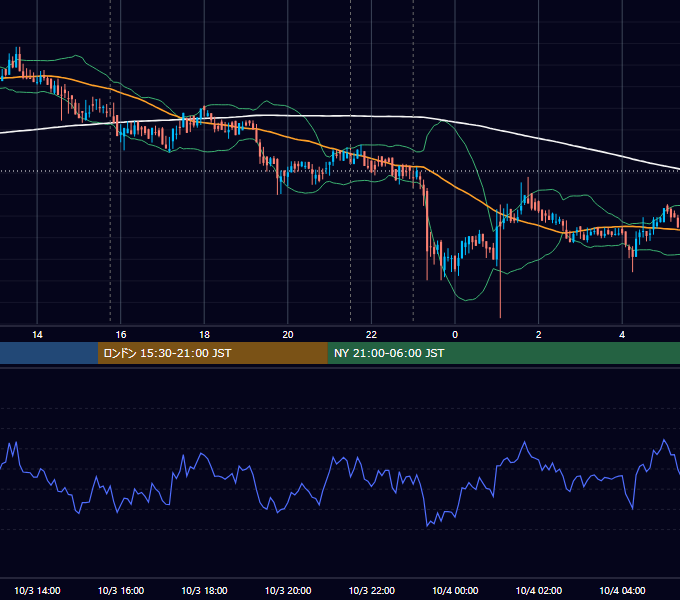Click the 10/4 02:00 date label
Image resolution: width=680 pixels, height=600 pixels.
(x=539, y=590)
